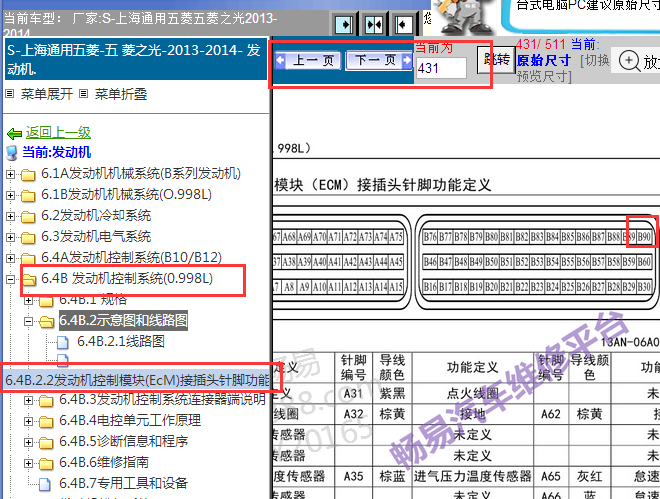Expand 6.4B.5诊断信息和程序 node
The height and width of the screenshot is (499, 660).
point(28,442)
